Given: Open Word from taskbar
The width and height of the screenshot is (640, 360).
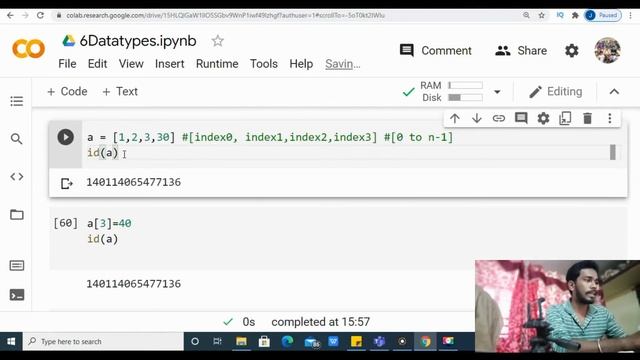Looking at the screenshot, I should click(x=333, y=341).
